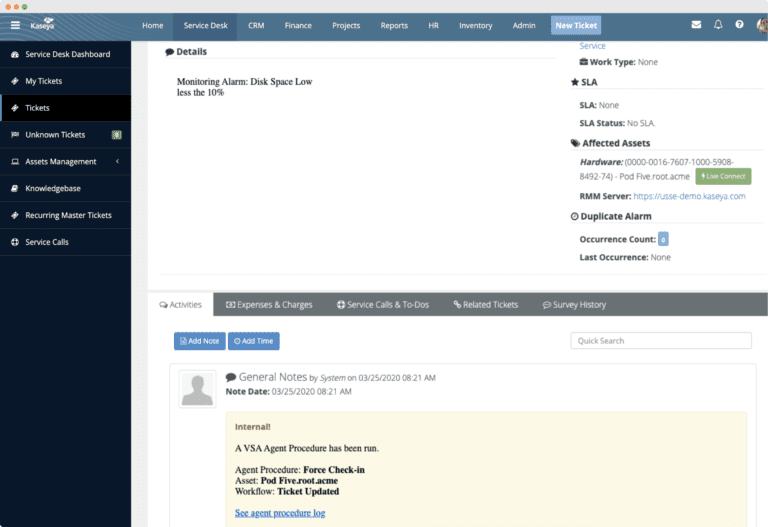Image resolution: width=768 pixels, height=527 pixels.
Task: Select Knowledgebase in sidebar
Action: point(66,189)
